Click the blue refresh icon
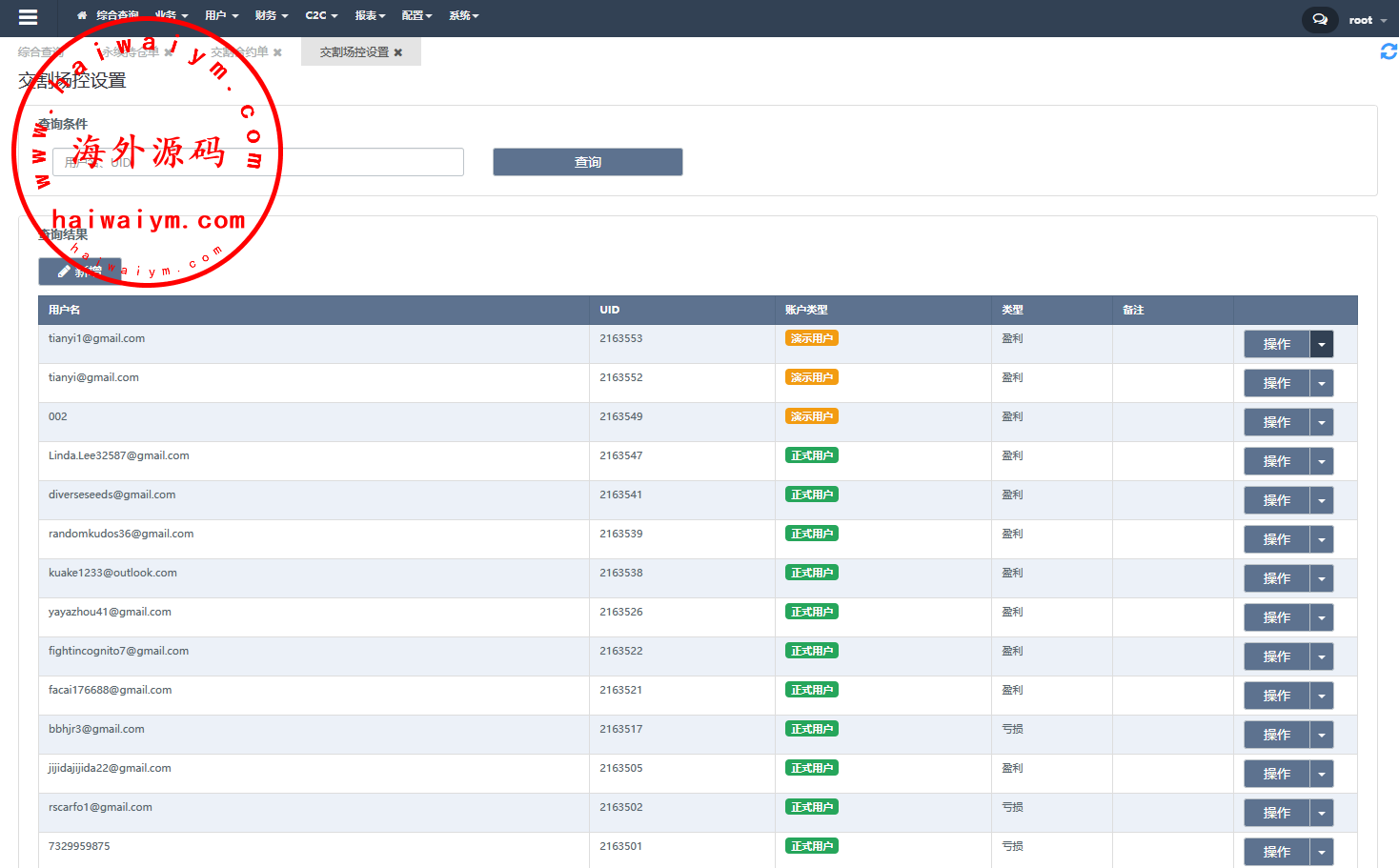The image size is (1399, 868). pyautogui.click(x=1389, y=51)
